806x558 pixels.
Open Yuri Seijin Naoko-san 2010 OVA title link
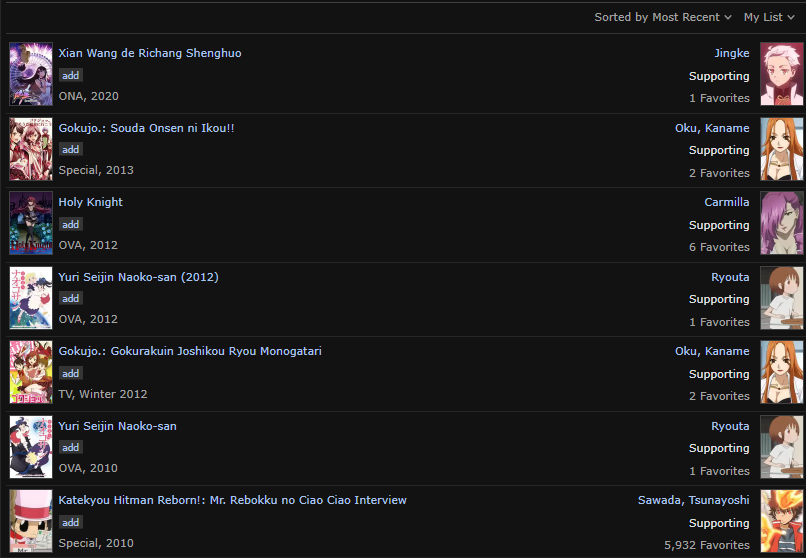point(117,426)
